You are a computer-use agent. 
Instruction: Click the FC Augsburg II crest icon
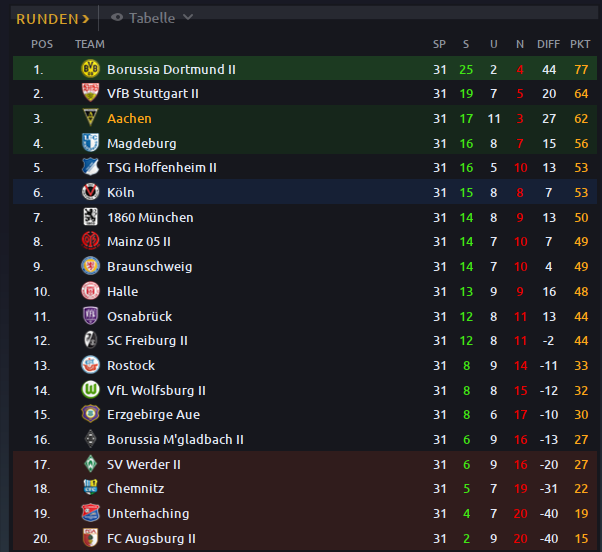pos(91,538)
